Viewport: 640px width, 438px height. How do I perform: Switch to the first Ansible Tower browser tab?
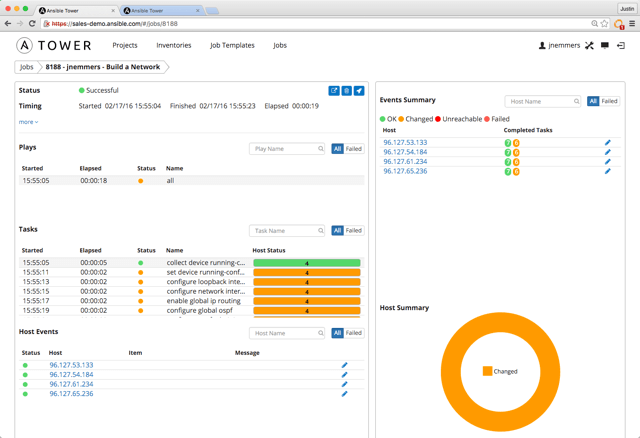coord(77,11)
